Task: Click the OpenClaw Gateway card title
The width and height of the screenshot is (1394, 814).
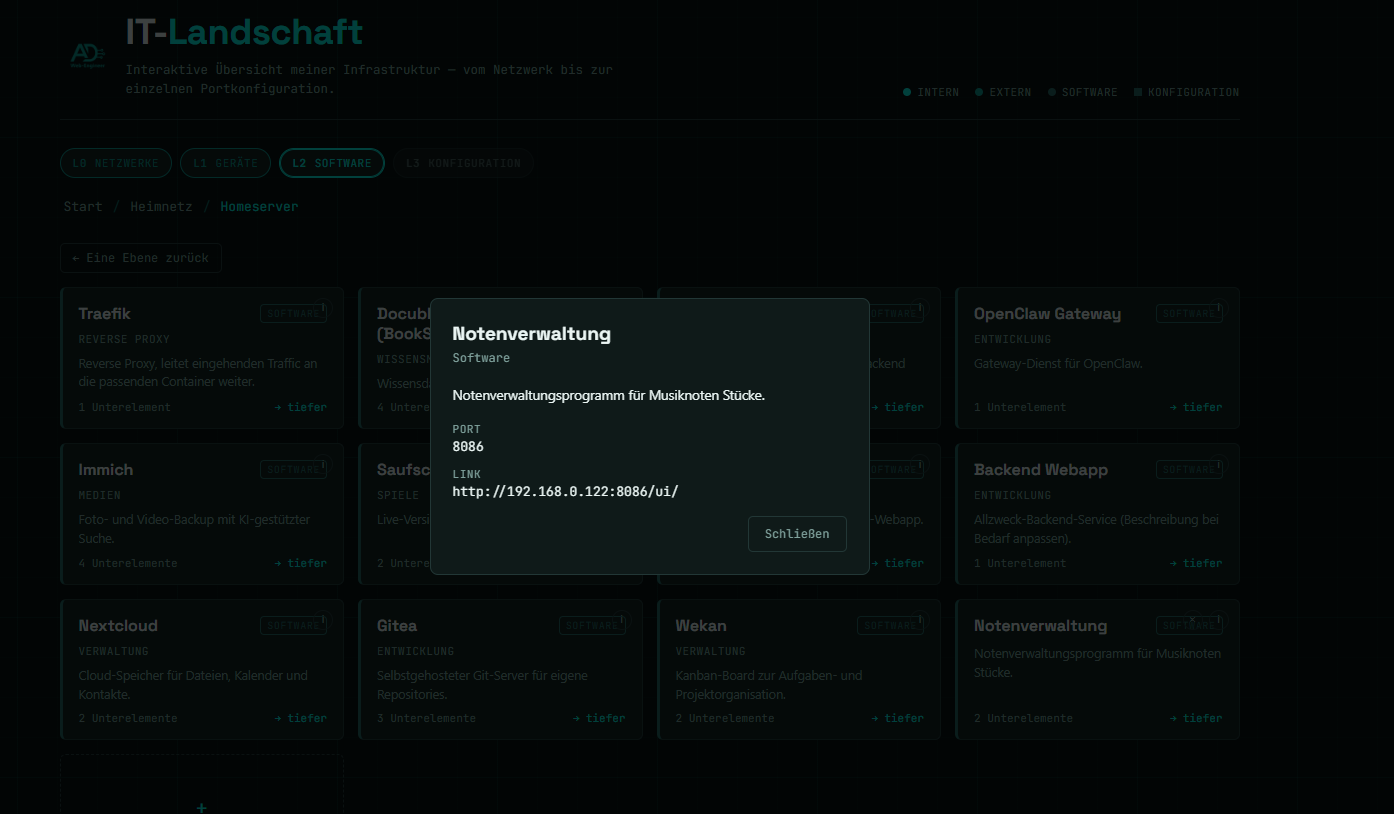Action: pyautogui.click(x=1047, y=314)
